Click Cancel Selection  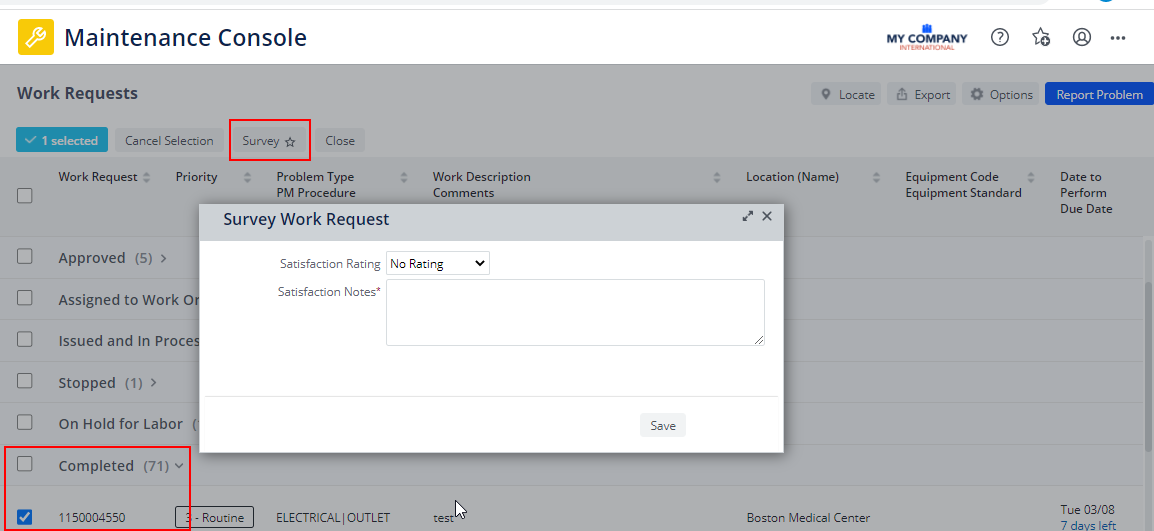pyautogui.click(x=169, y=141)
